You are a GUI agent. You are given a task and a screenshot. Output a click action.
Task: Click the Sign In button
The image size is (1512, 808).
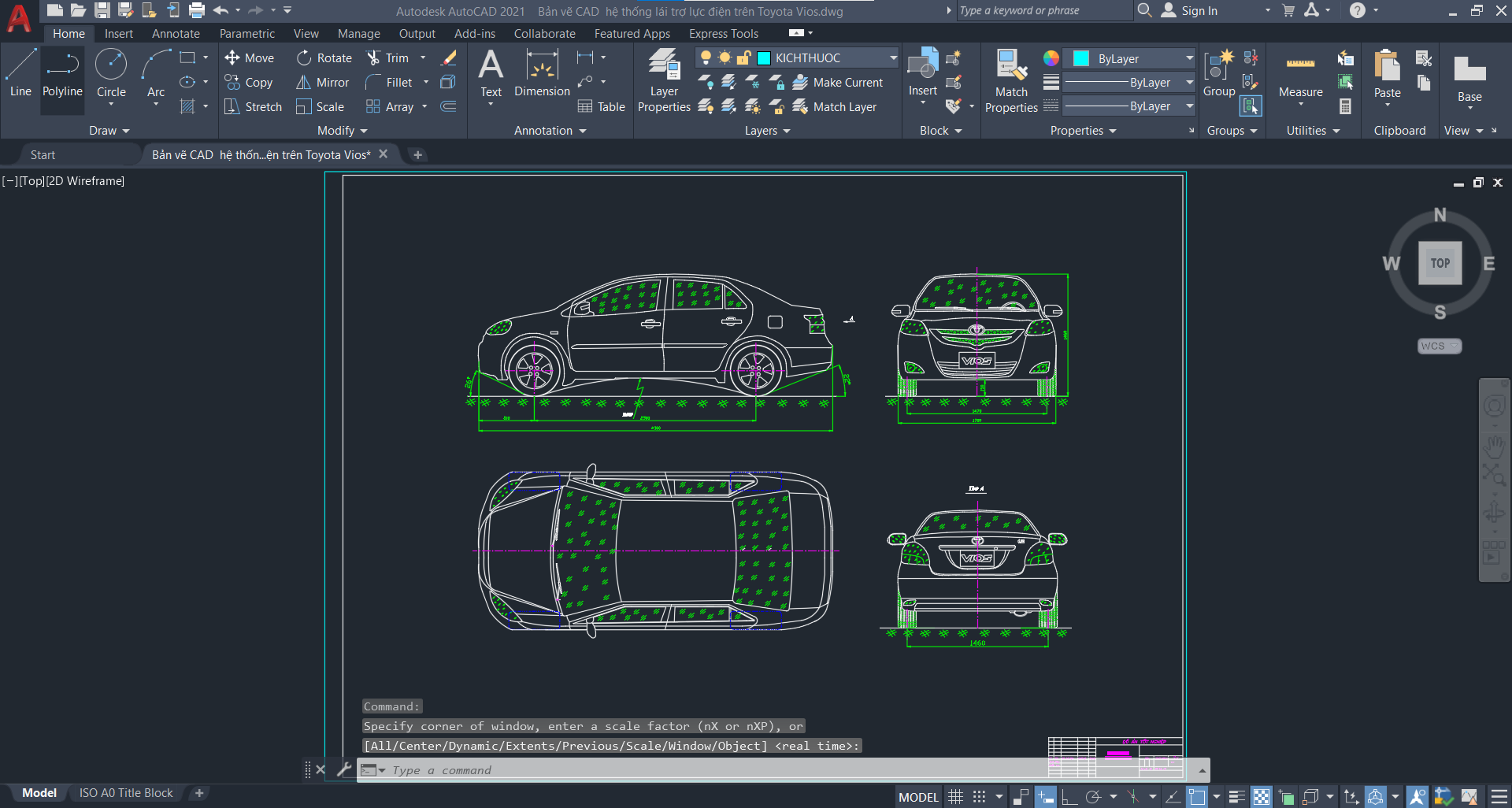(x=1190, y=11)
